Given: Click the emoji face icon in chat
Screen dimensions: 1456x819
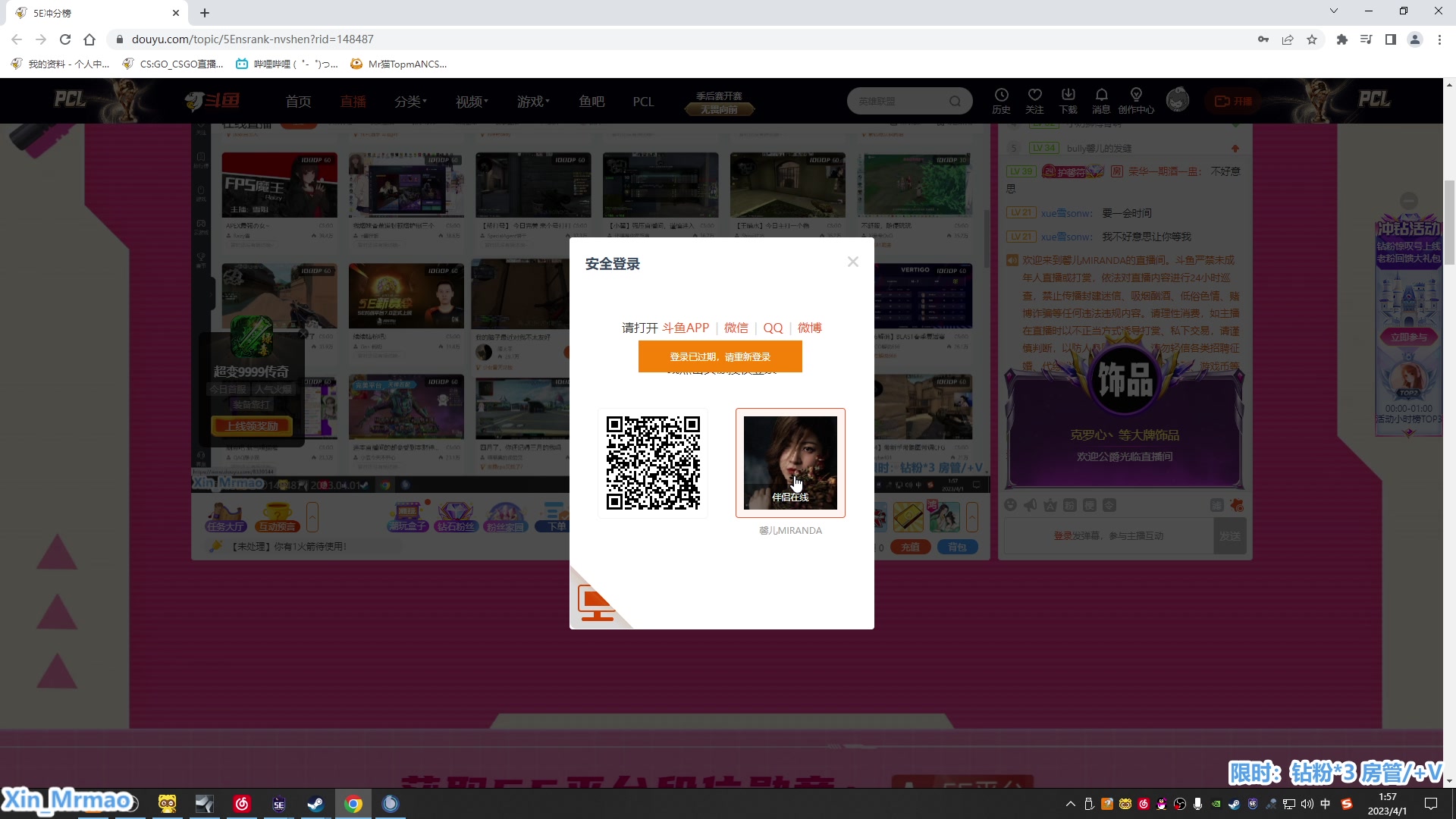Looking at the screenshot, I should click(x=1010, y=505).
